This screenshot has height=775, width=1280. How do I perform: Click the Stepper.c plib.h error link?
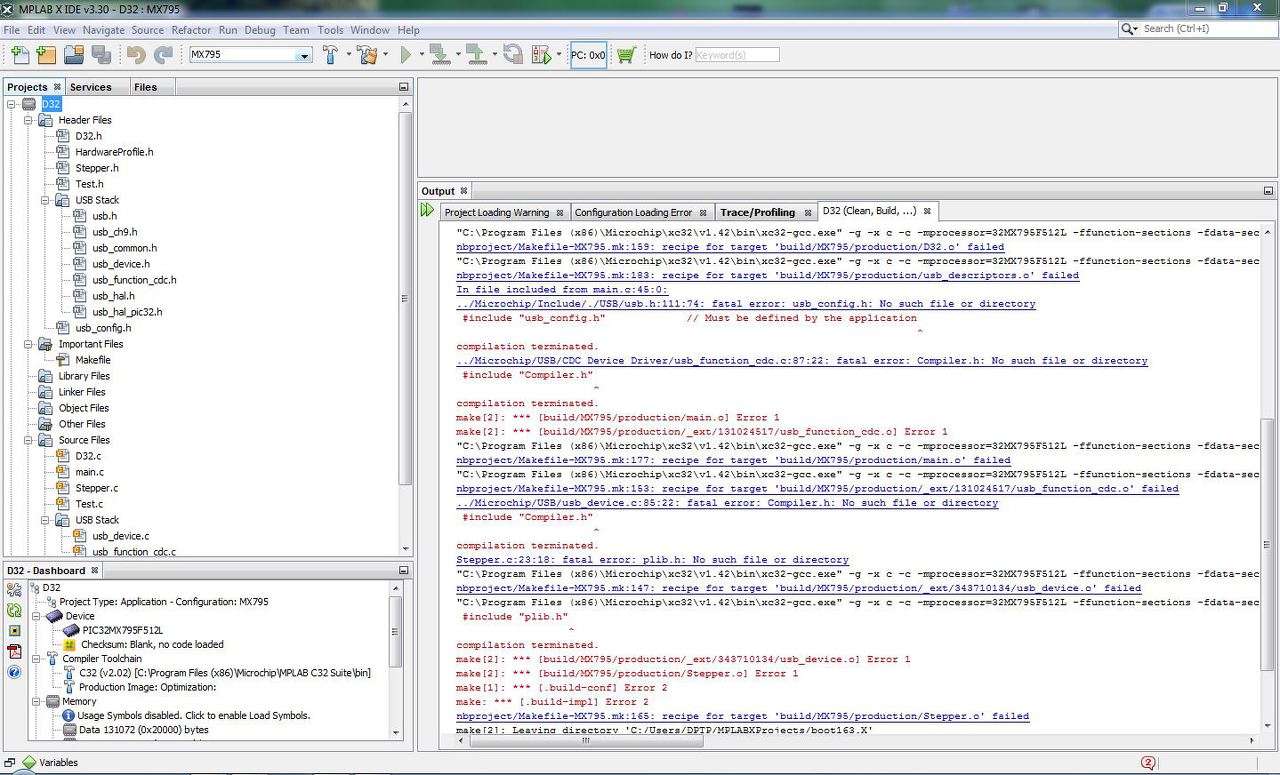click(652, 560)
